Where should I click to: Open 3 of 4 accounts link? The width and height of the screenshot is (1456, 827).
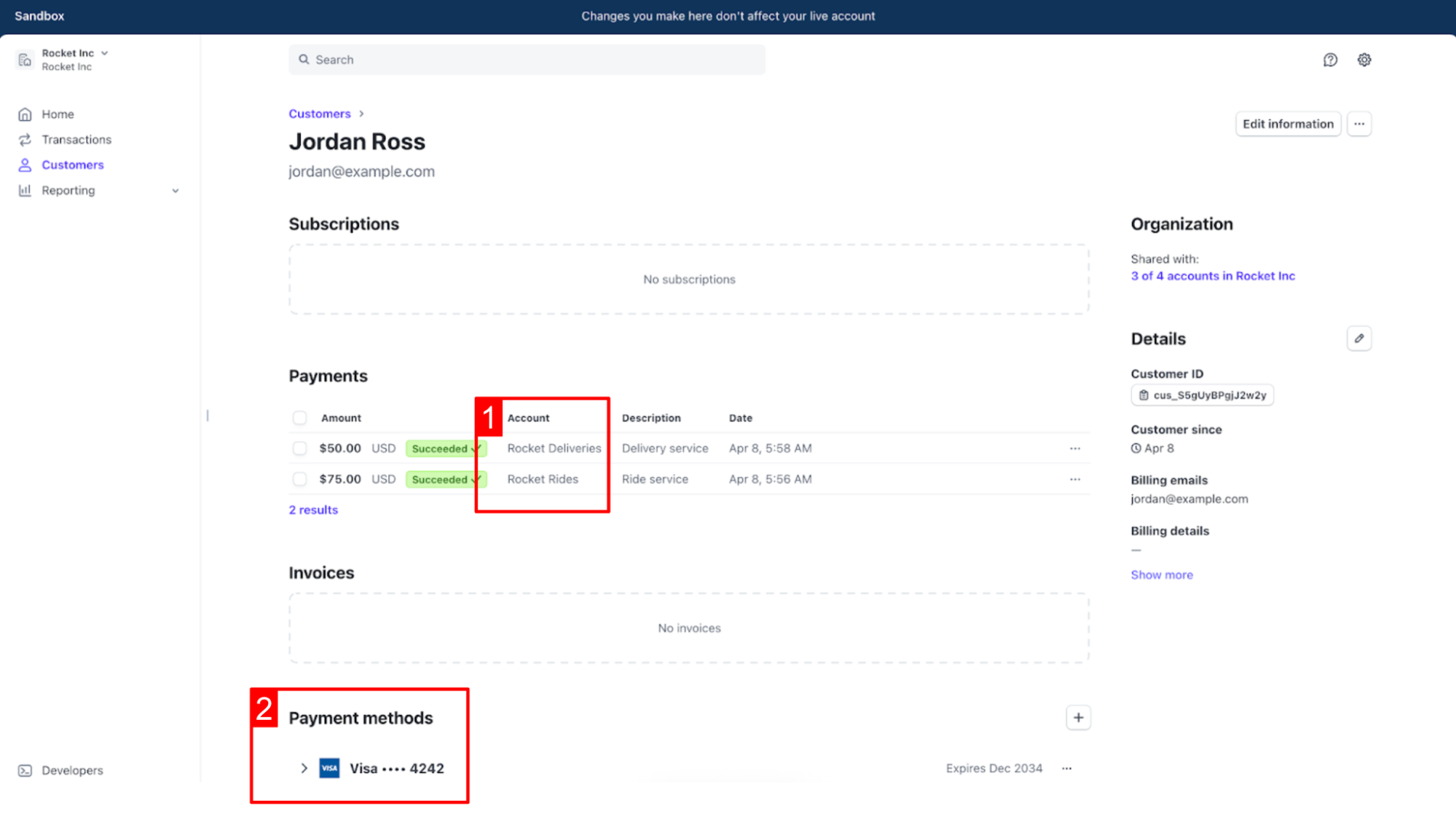(1213, 276)
